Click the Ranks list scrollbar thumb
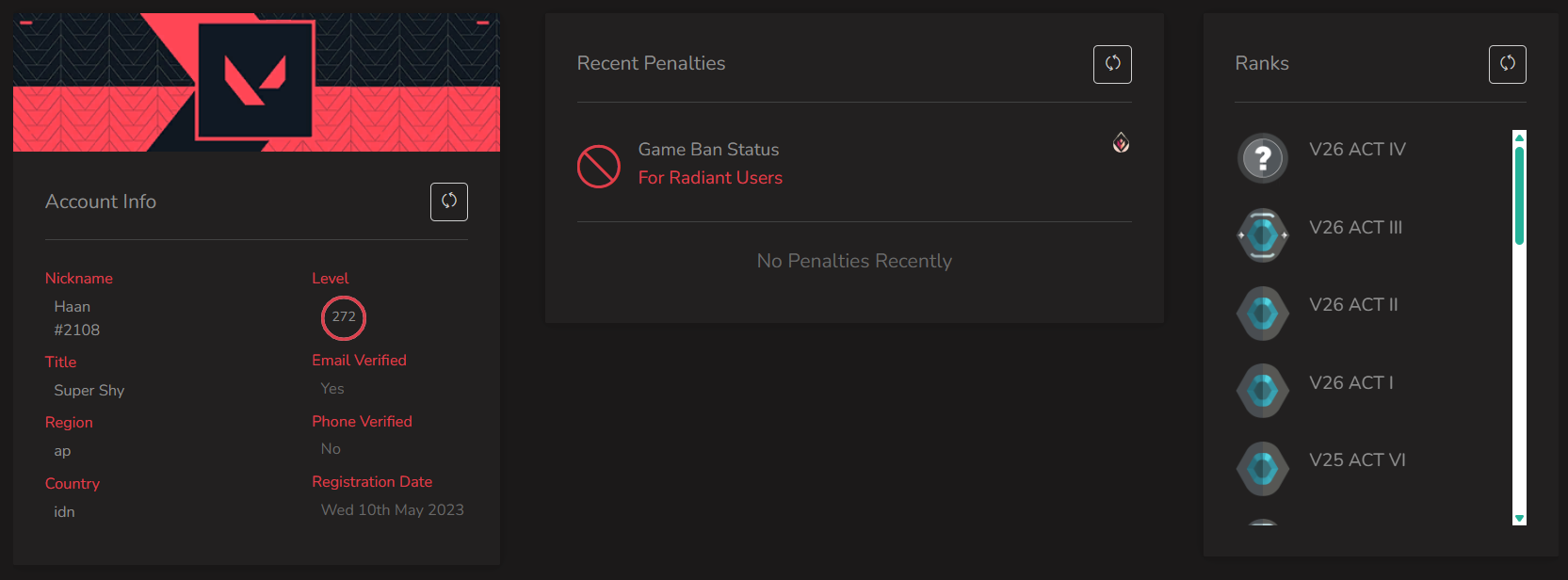Image resolution: width=1568 pixels, height=580 pixels. tap(1519, 196)
